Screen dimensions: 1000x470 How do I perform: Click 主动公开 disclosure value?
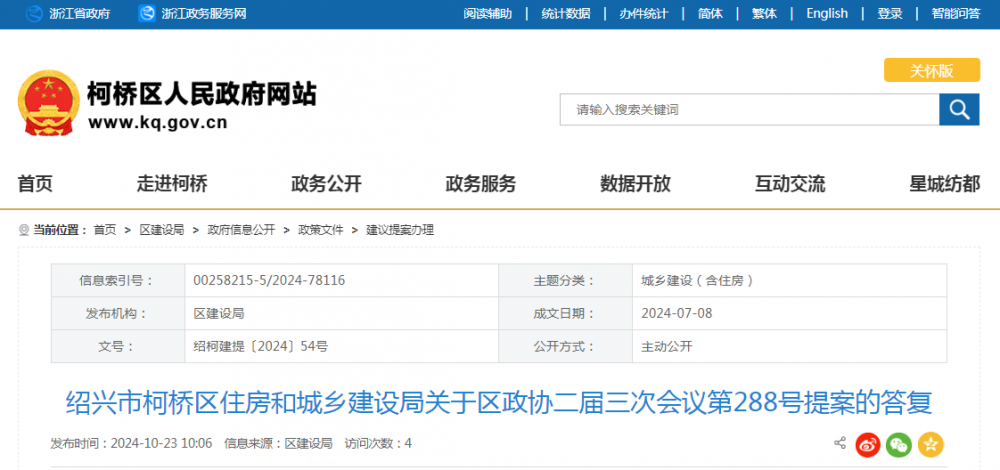(666, 346)
